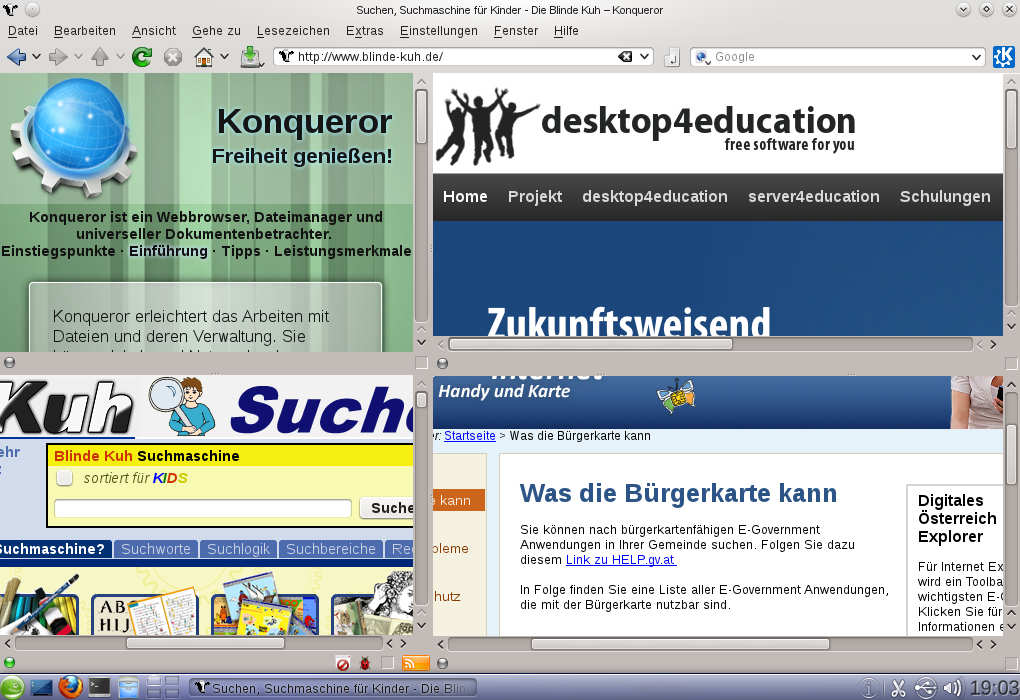Click the Konqueror window entry in taskbar

click(333, 688)
